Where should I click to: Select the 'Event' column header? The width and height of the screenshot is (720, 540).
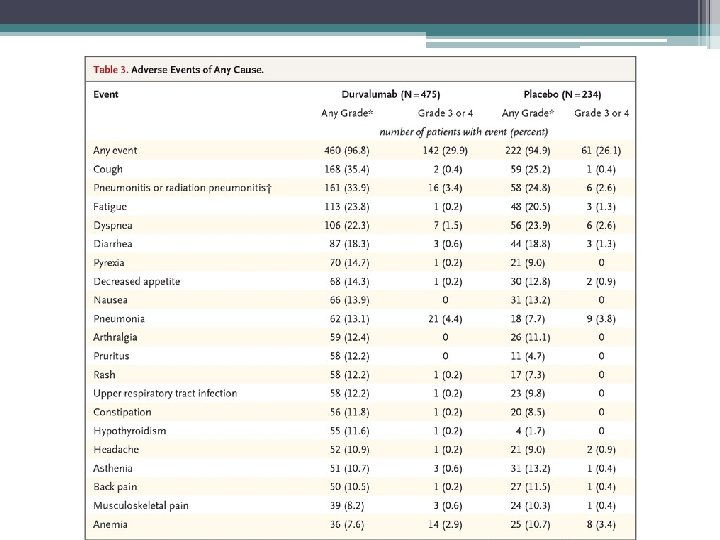tap(106, 95)
